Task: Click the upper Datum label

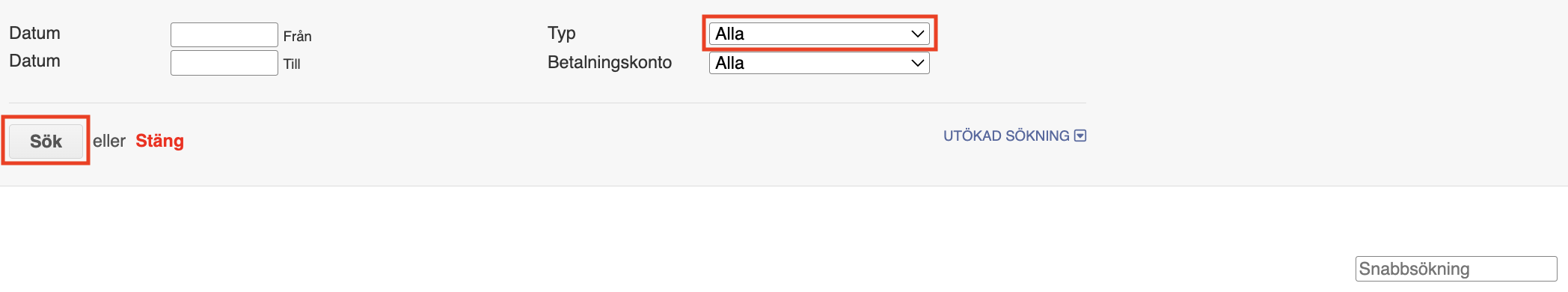Action: click(34, 33)
